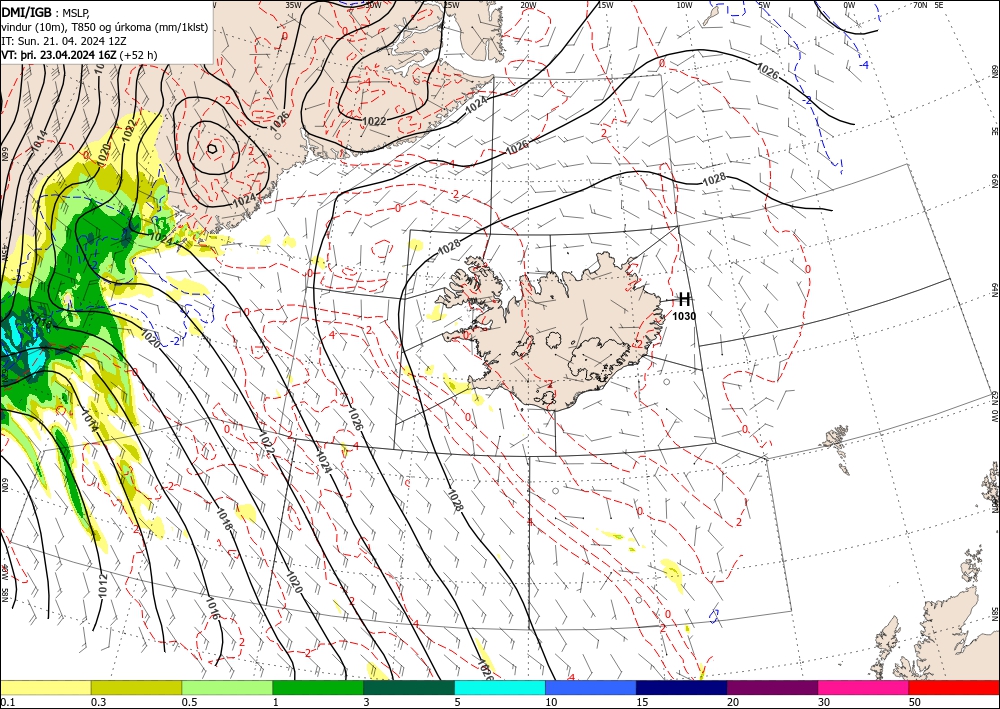Screen dimensions: 1000x709
Task: Click the '15' value under the legend
Action: (642, 702)
